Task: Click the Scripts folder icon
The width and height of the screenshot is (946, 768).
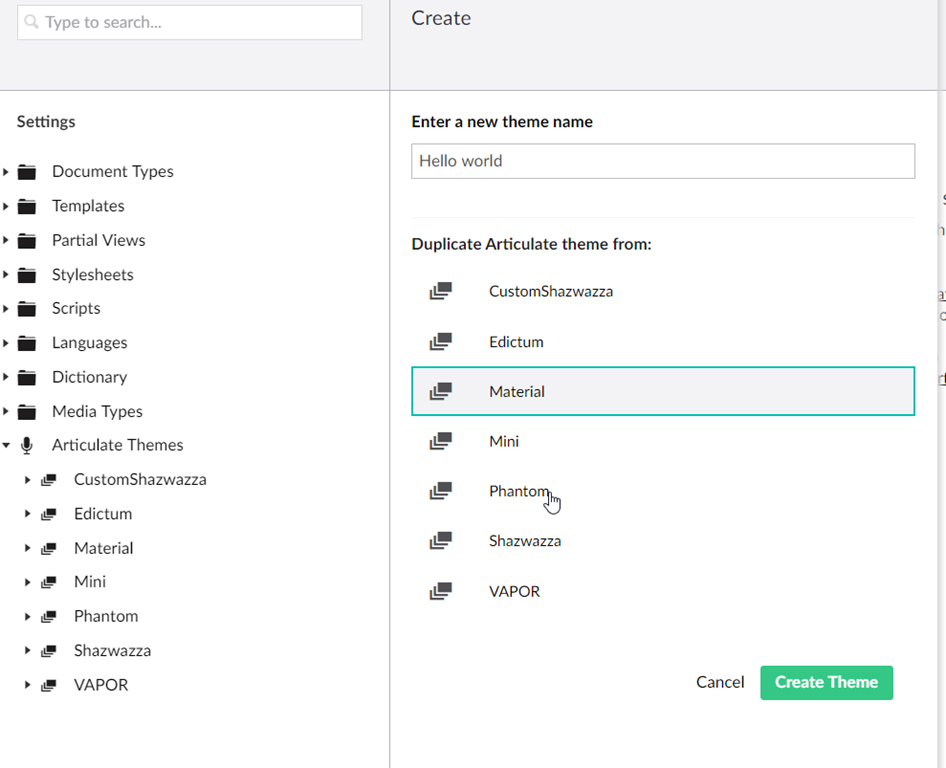Action: coord(27,309)
